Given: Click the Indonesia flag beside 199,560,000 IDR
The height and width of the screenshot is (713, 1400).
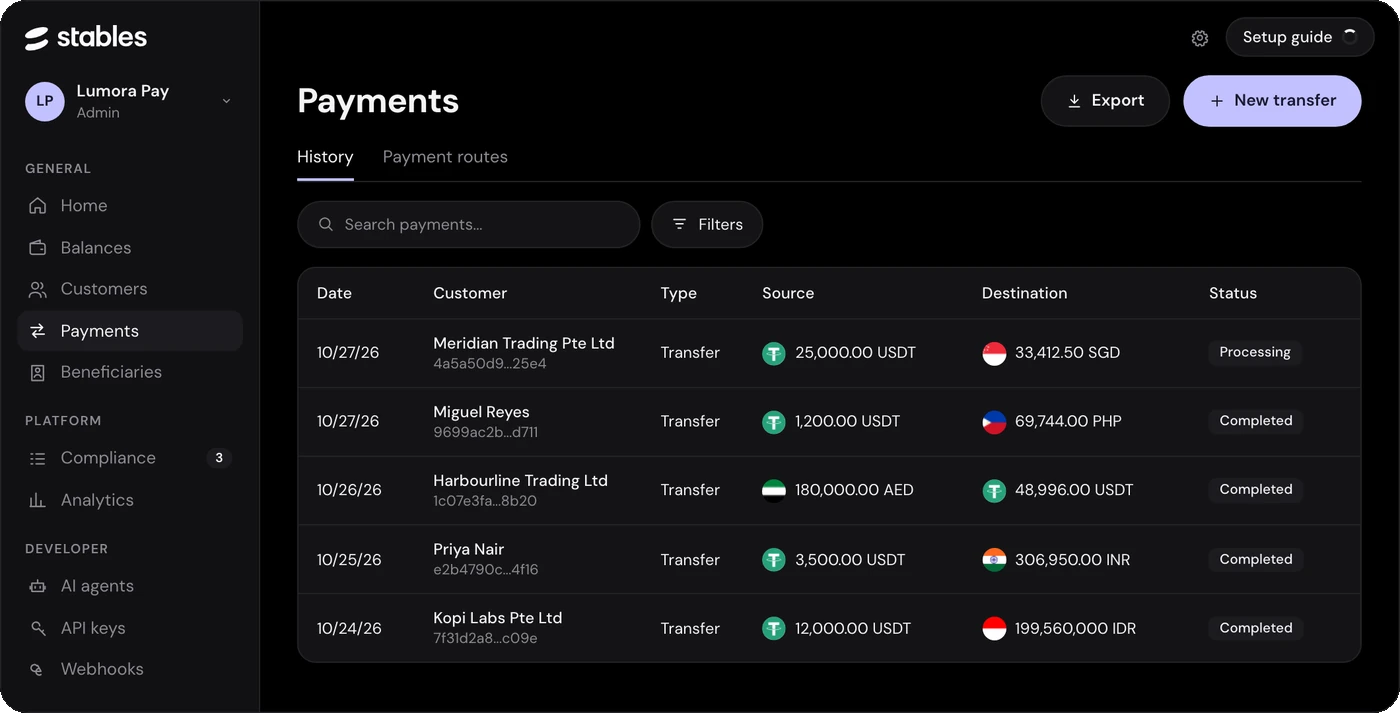Looking at the screenshot, I should click(x=994, y=629).
